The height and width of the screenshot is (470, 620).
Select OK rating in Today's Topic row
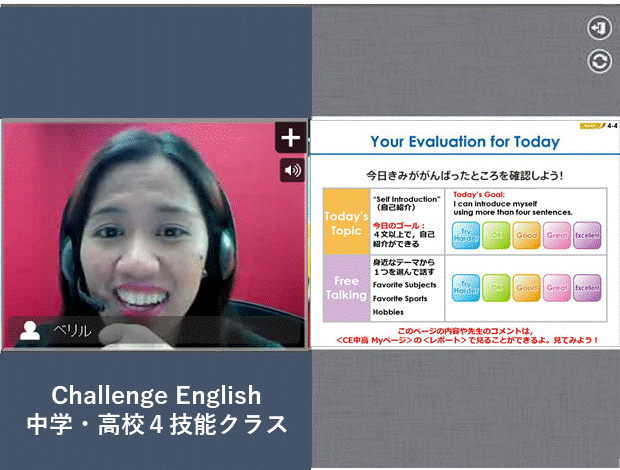[x=496, y=235]
